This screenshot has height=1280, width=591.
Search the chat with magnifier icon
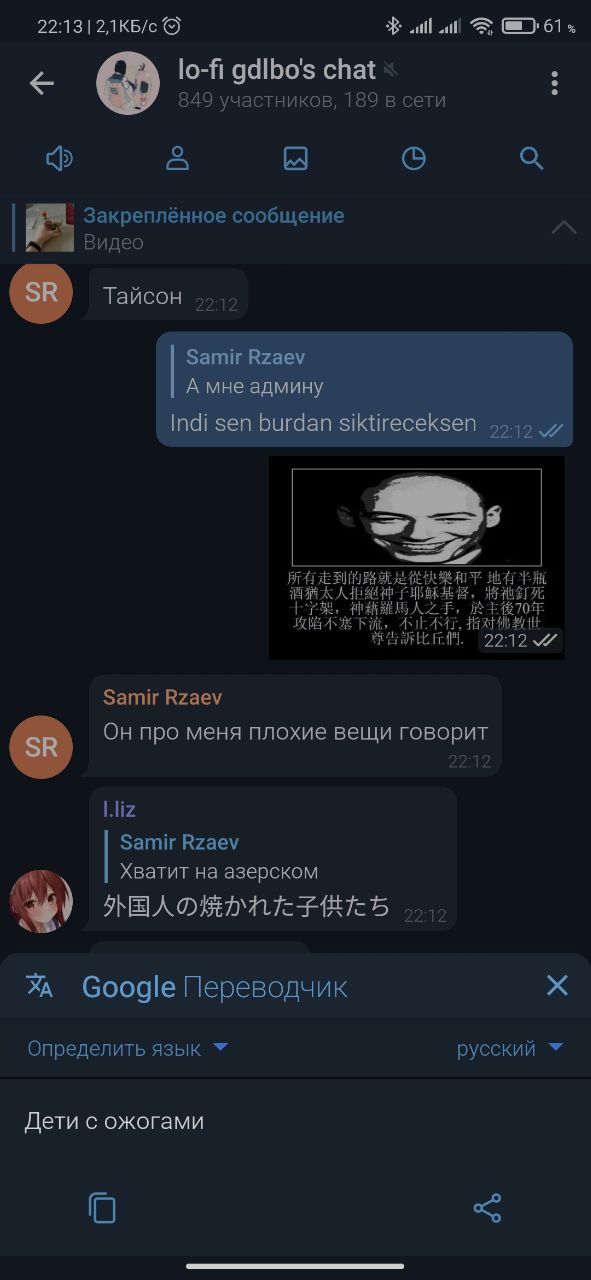click(531, 158)
